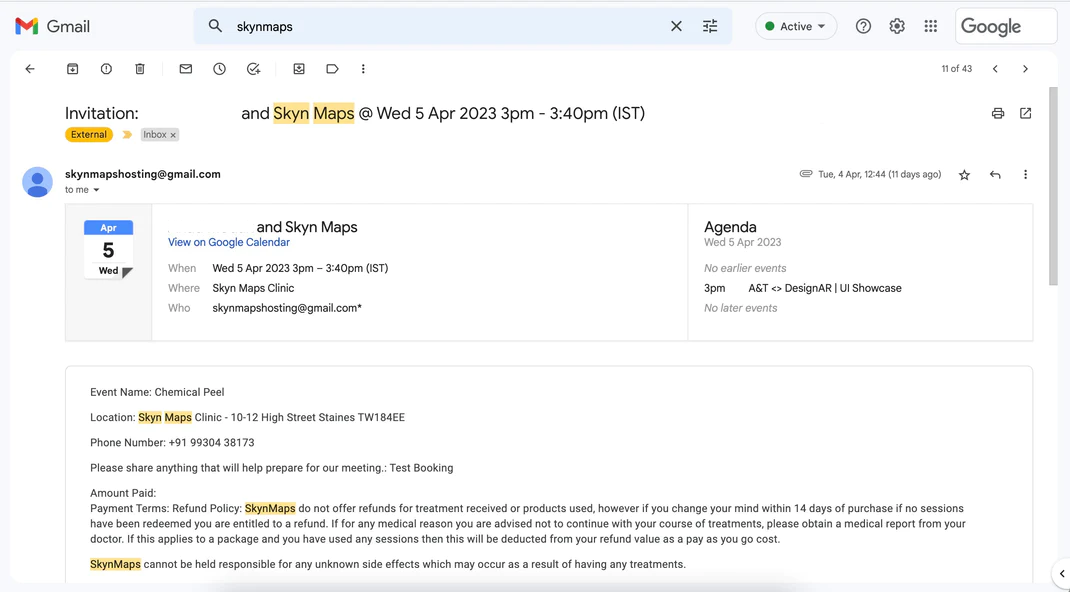Show search options filter in search bar
The width and height of the screenshot is (1070, 592).
pos(710,27)
